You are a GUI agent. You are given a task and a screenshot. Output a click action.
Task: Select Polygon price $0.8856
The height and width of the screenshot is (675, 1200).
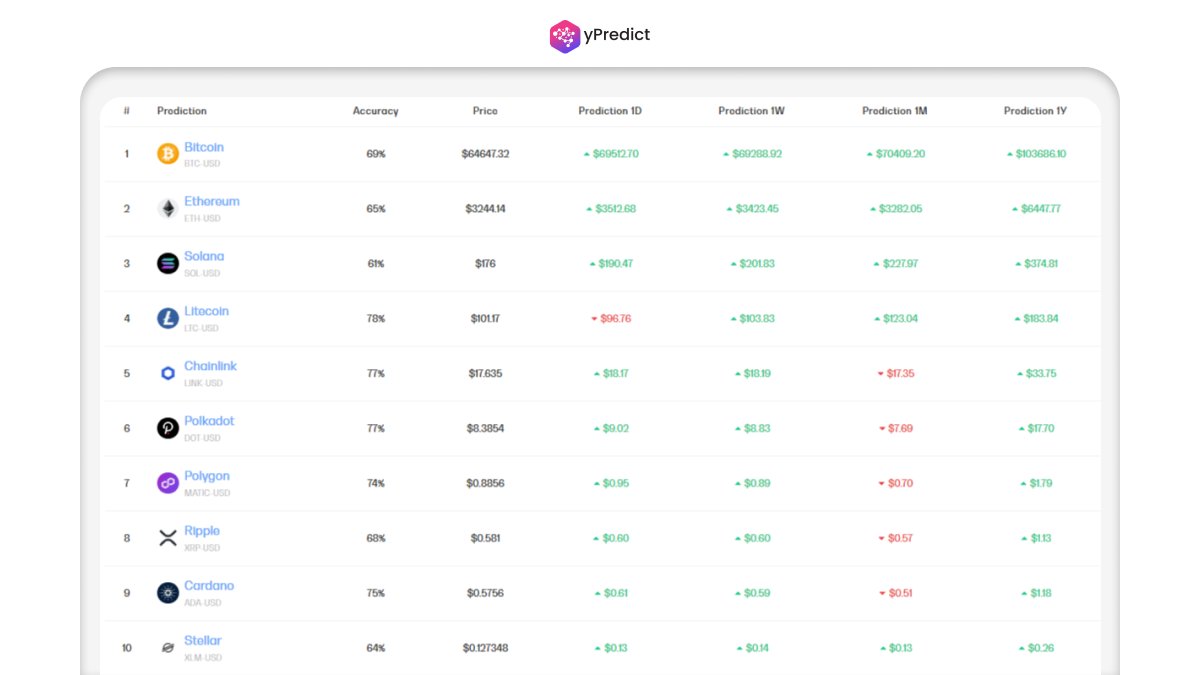485,483
